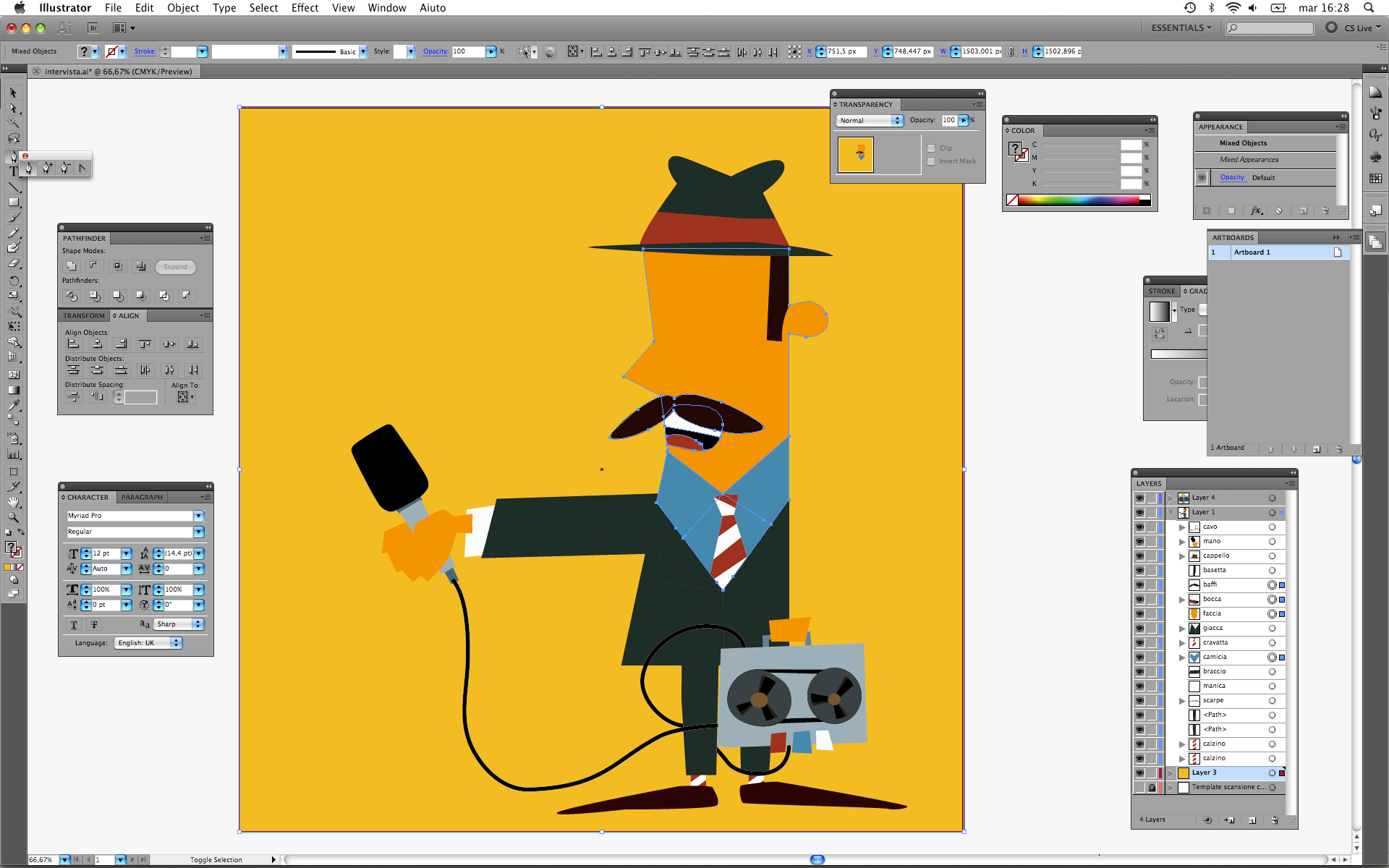The image size is (1389, 868).
Task: Open the Myriad Pro font dropdown
Action: tap(198, 516)
